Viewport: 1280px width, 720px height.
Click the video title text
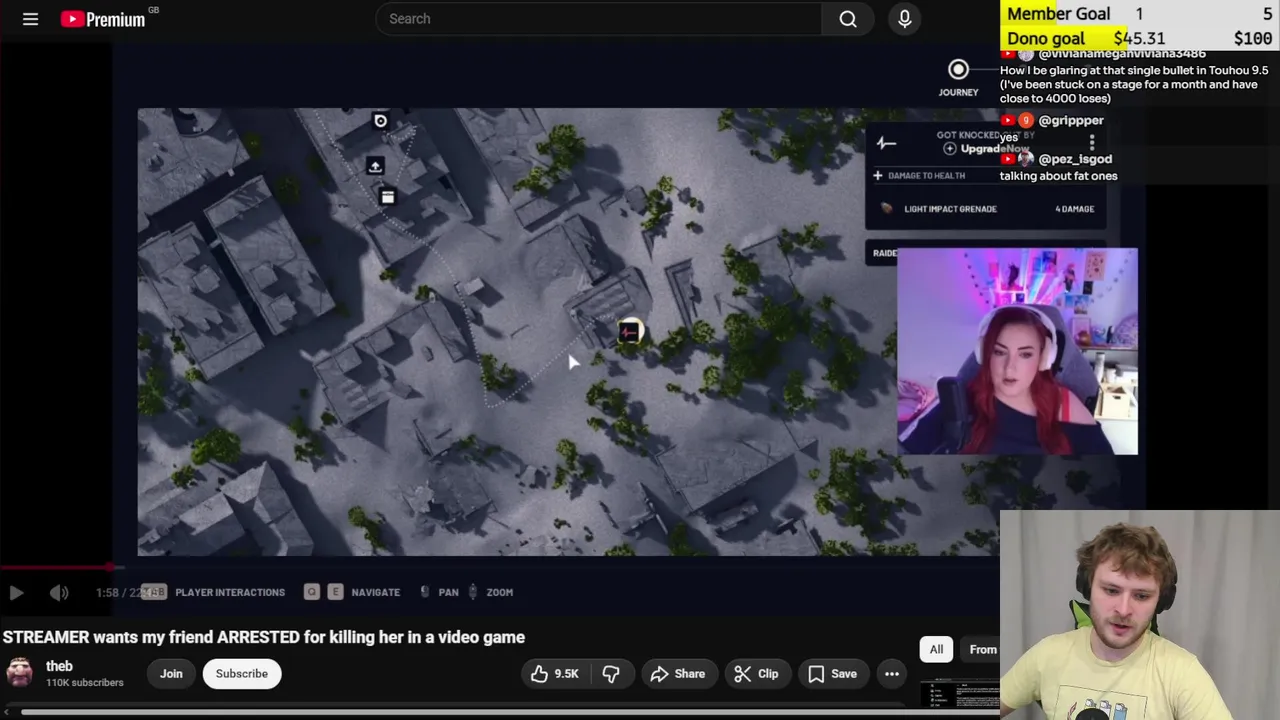[x=263, y=637]
